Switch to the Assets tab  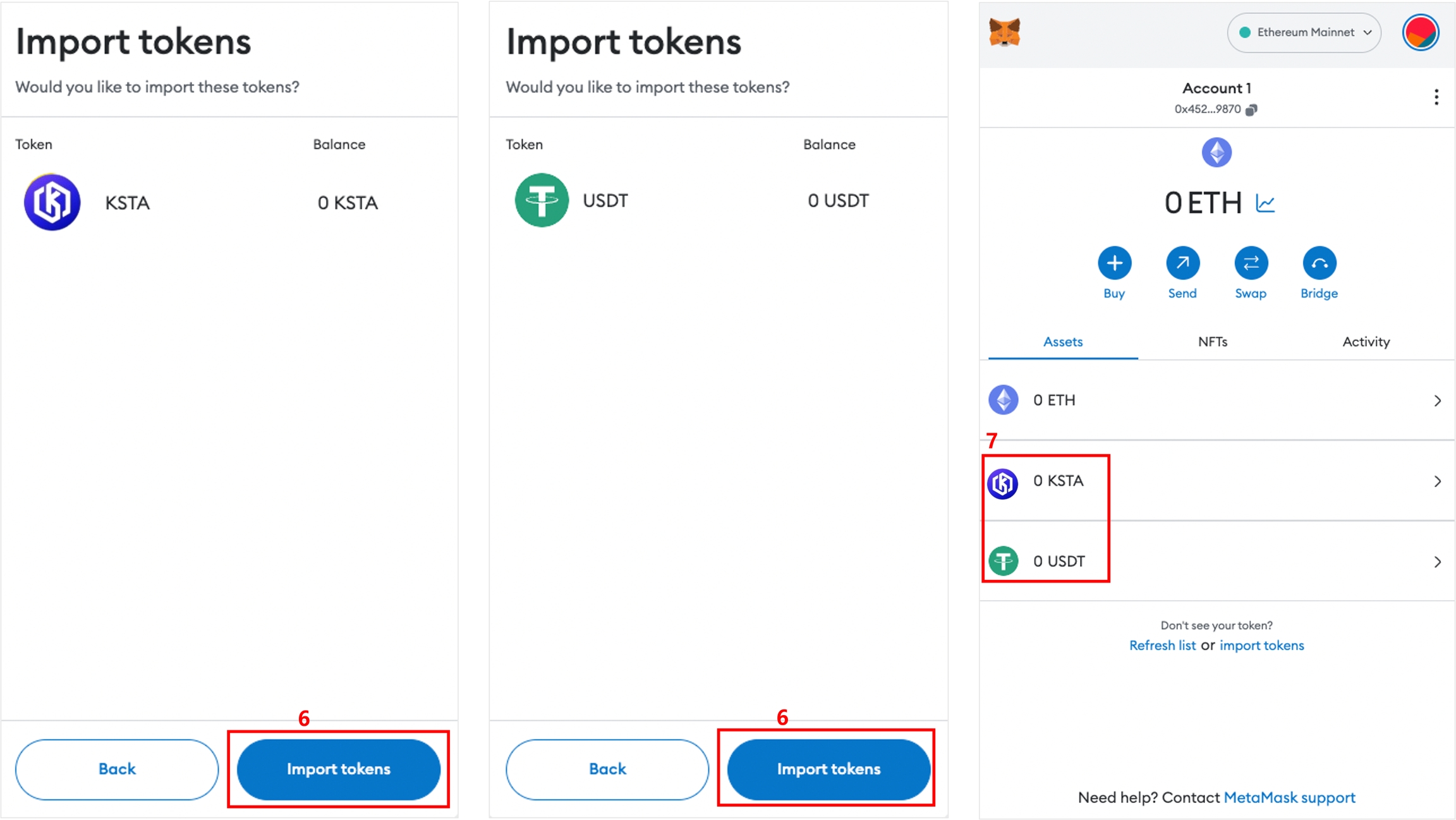click(1063, 342)
